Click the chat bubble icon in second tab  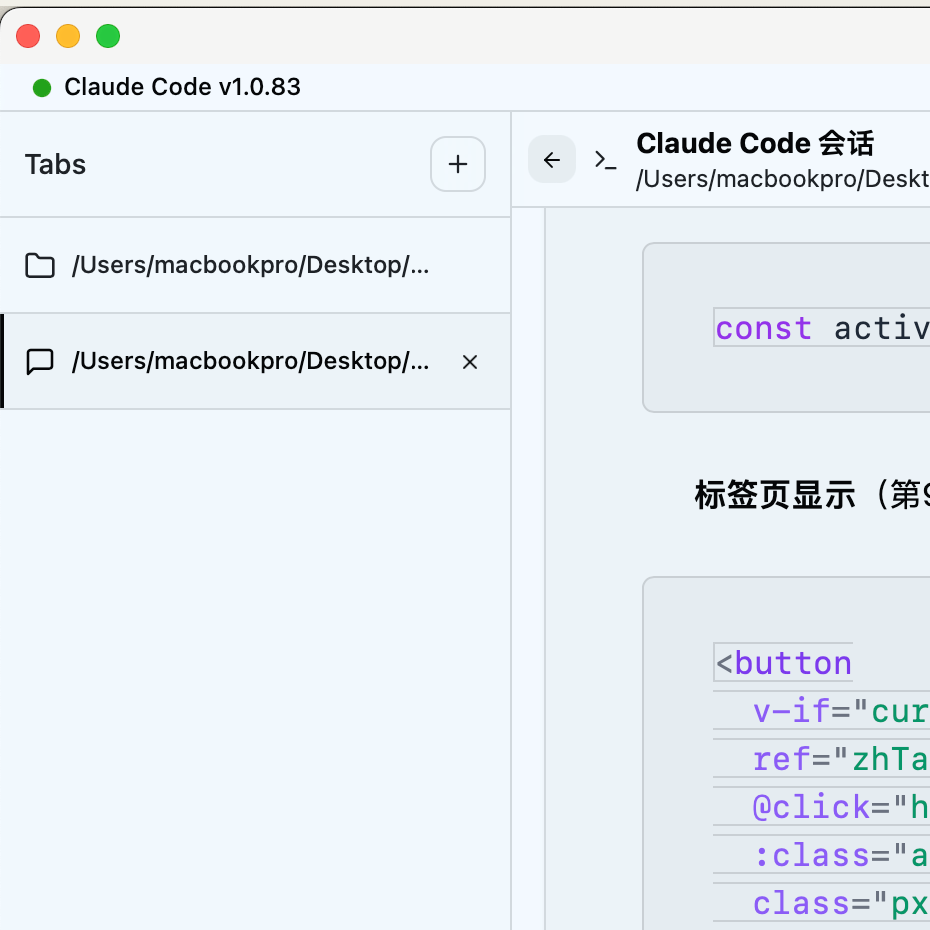click(x=40, y=361)
